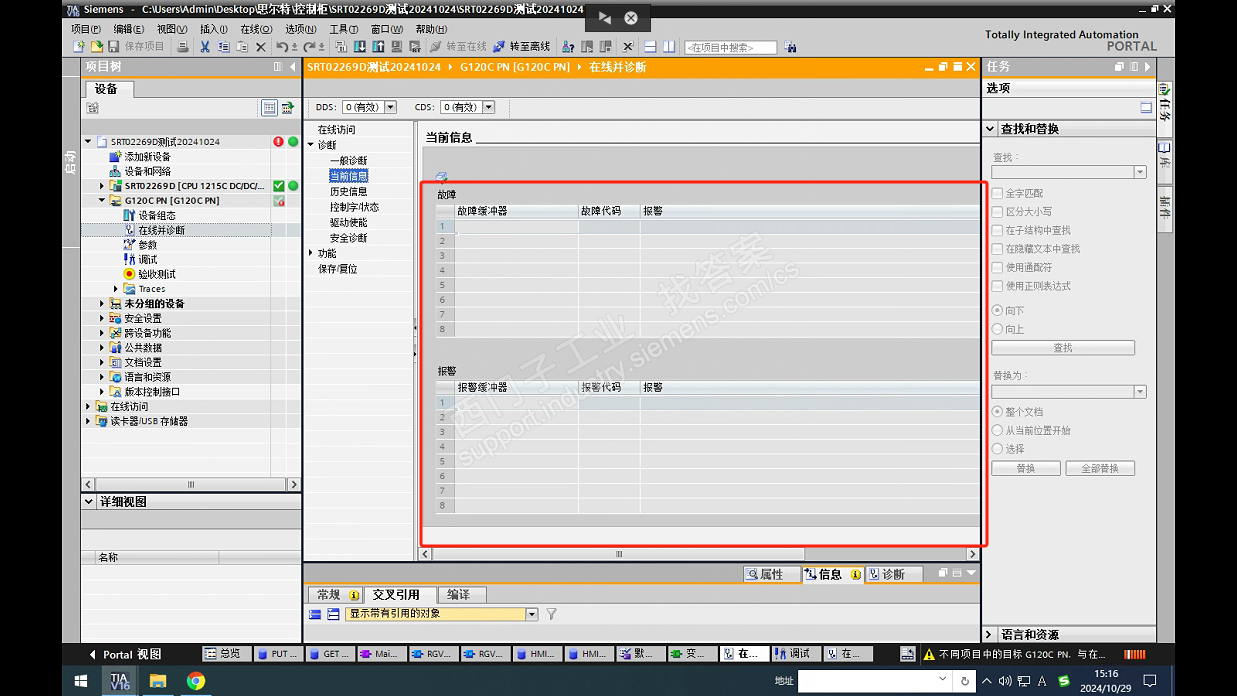Viewport: 1237px width, 696px height.
Task: Expand the 语言和资源 task section
Action: pyautogui.click(x=990, y=635)
